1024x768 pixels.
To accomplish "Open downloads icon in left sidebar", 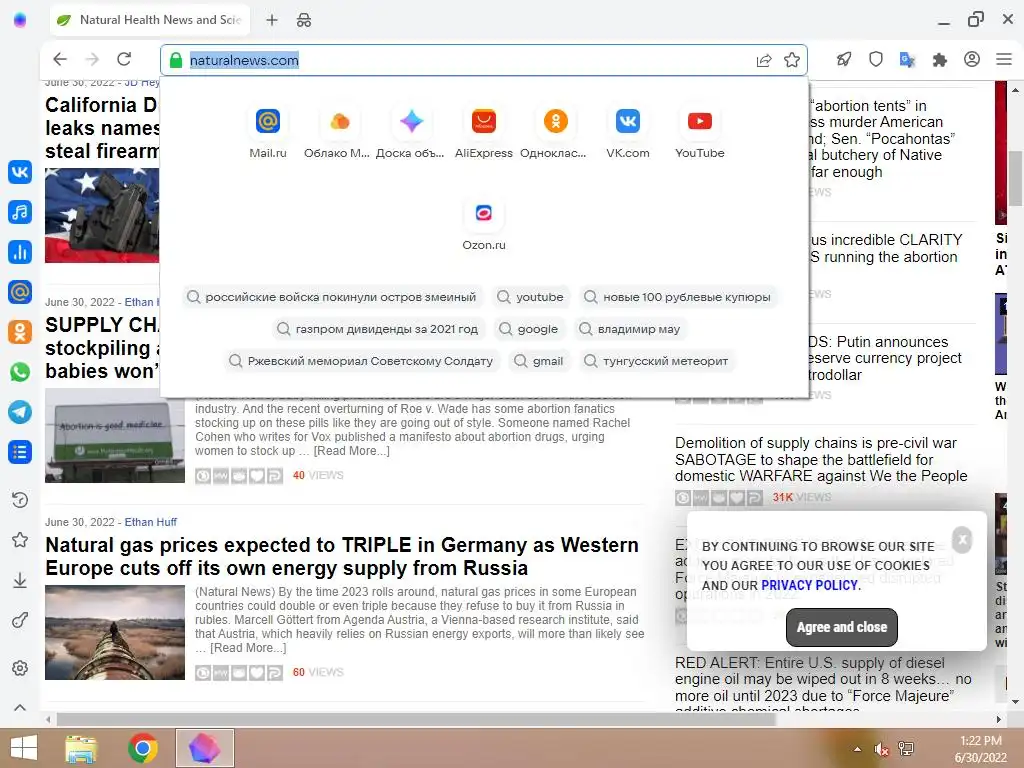I will (x=20, y=580).
